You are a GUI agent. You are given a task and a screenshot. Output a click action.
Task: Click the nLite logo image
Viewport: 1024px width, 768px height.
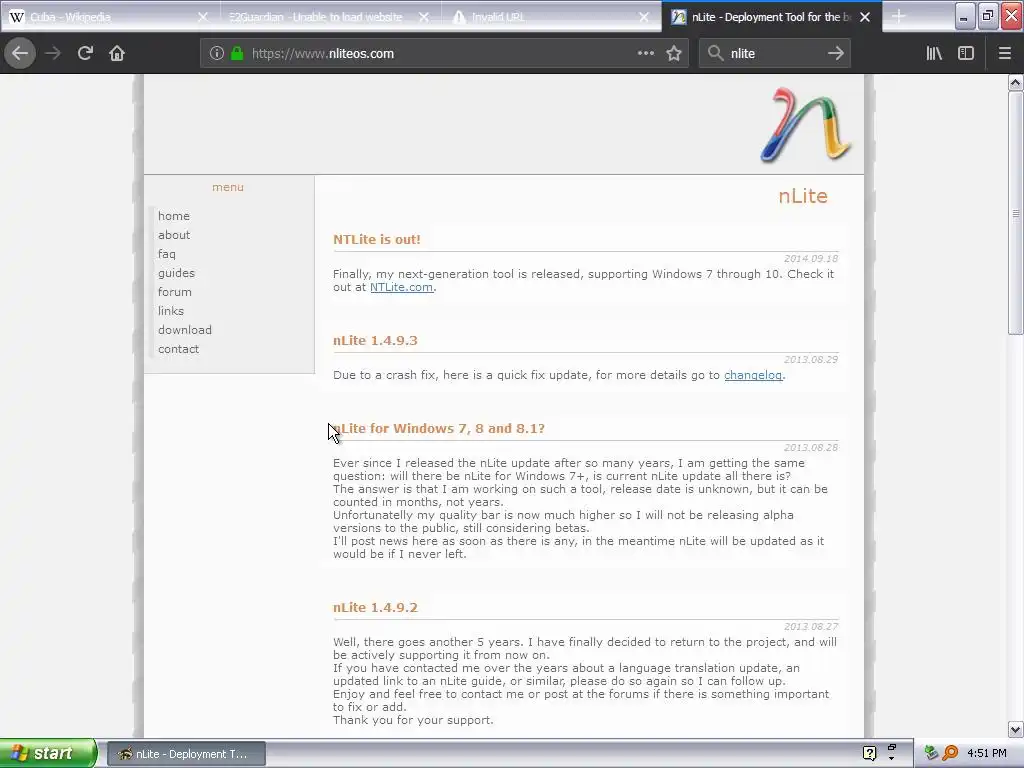tap(807, 125)
